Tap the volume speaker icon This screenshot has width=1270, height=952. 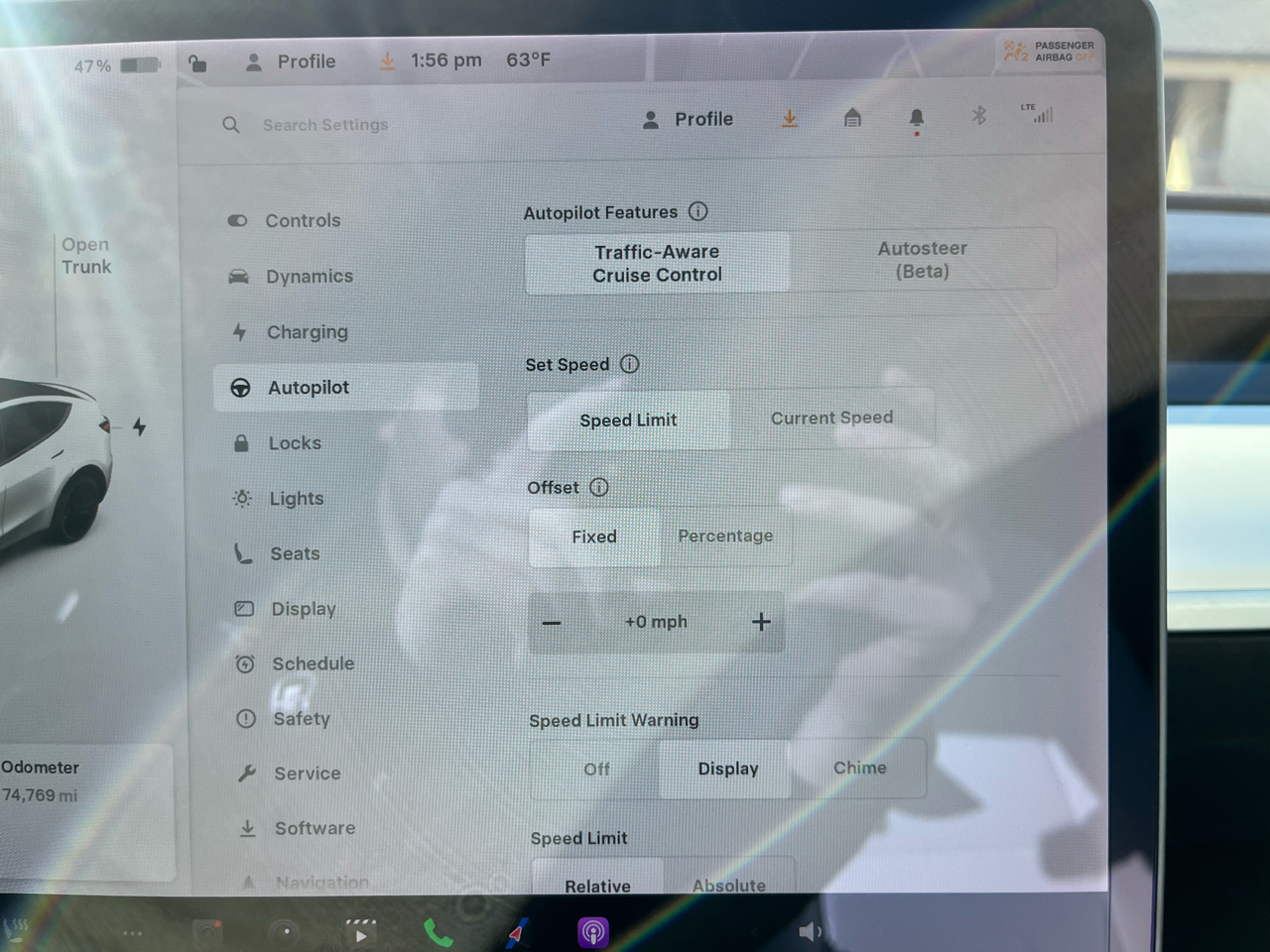810,931
